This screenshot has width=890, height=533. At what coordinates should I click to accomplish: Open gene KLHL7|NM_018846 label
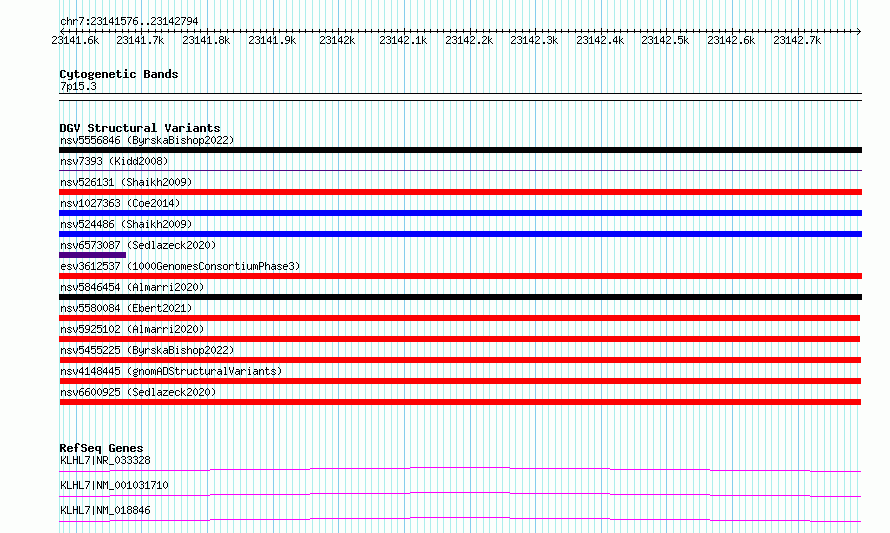(105, 511)
